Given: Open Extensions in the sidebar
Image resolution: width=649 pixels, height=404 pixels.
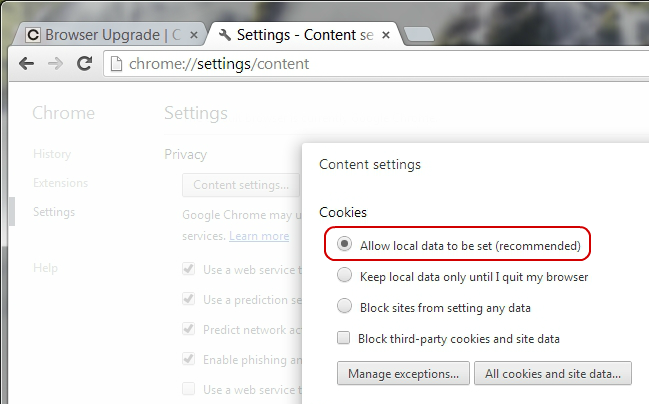Looking at the screenshot, I should 60,183.
